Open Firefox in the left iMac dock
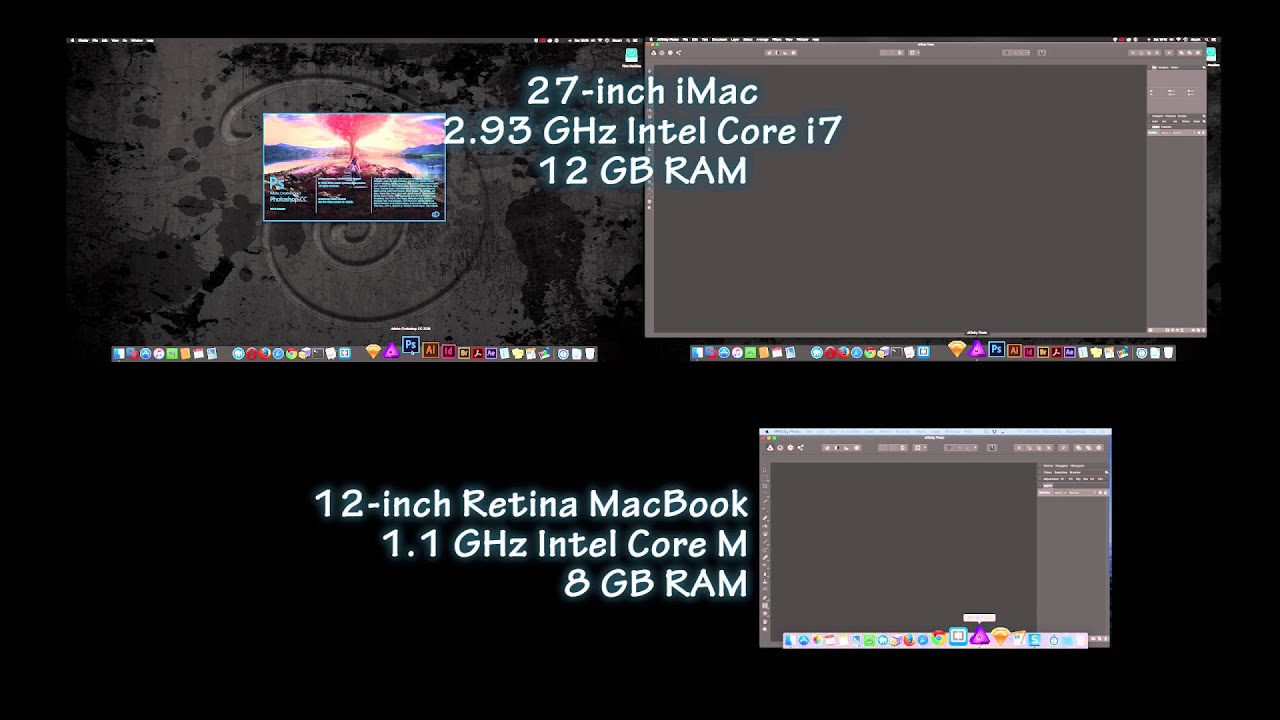This screenshot has width=1280, height=720. [x=265, y=353]
